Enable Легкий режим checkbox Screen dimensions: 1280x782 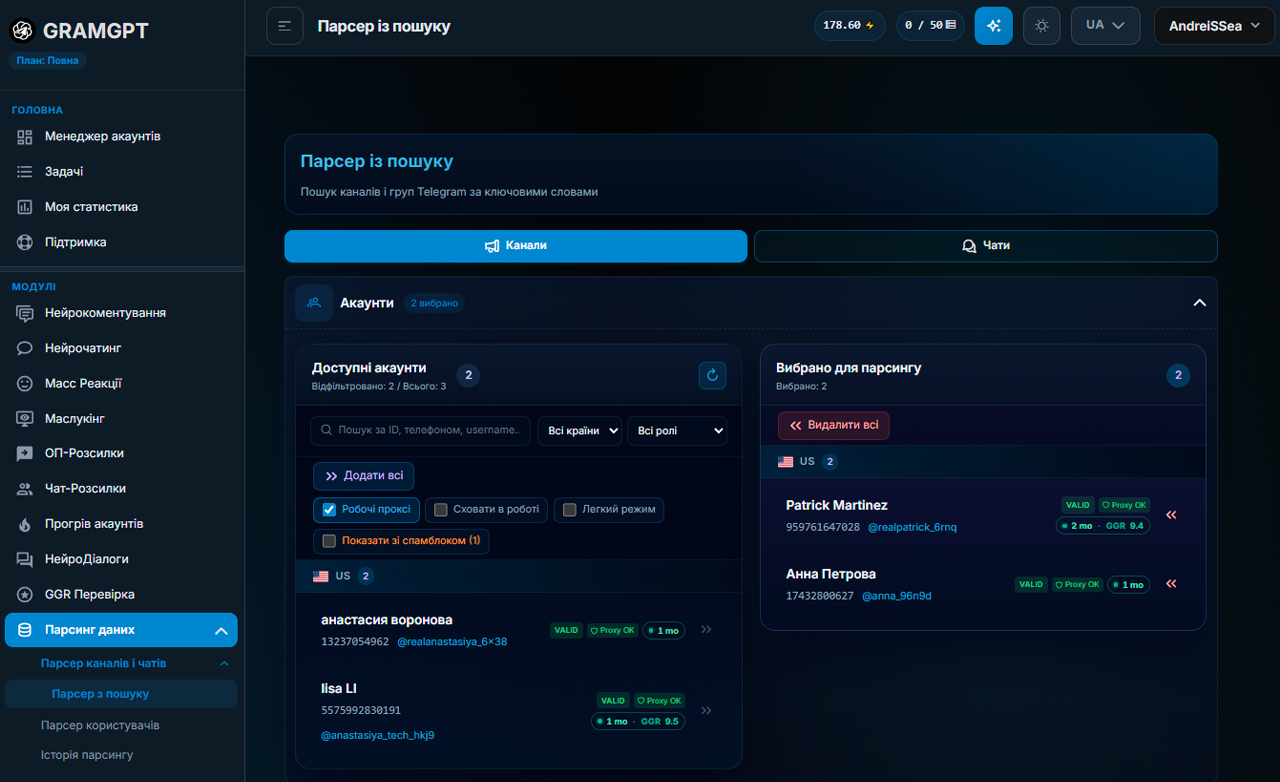pos(570,510)
